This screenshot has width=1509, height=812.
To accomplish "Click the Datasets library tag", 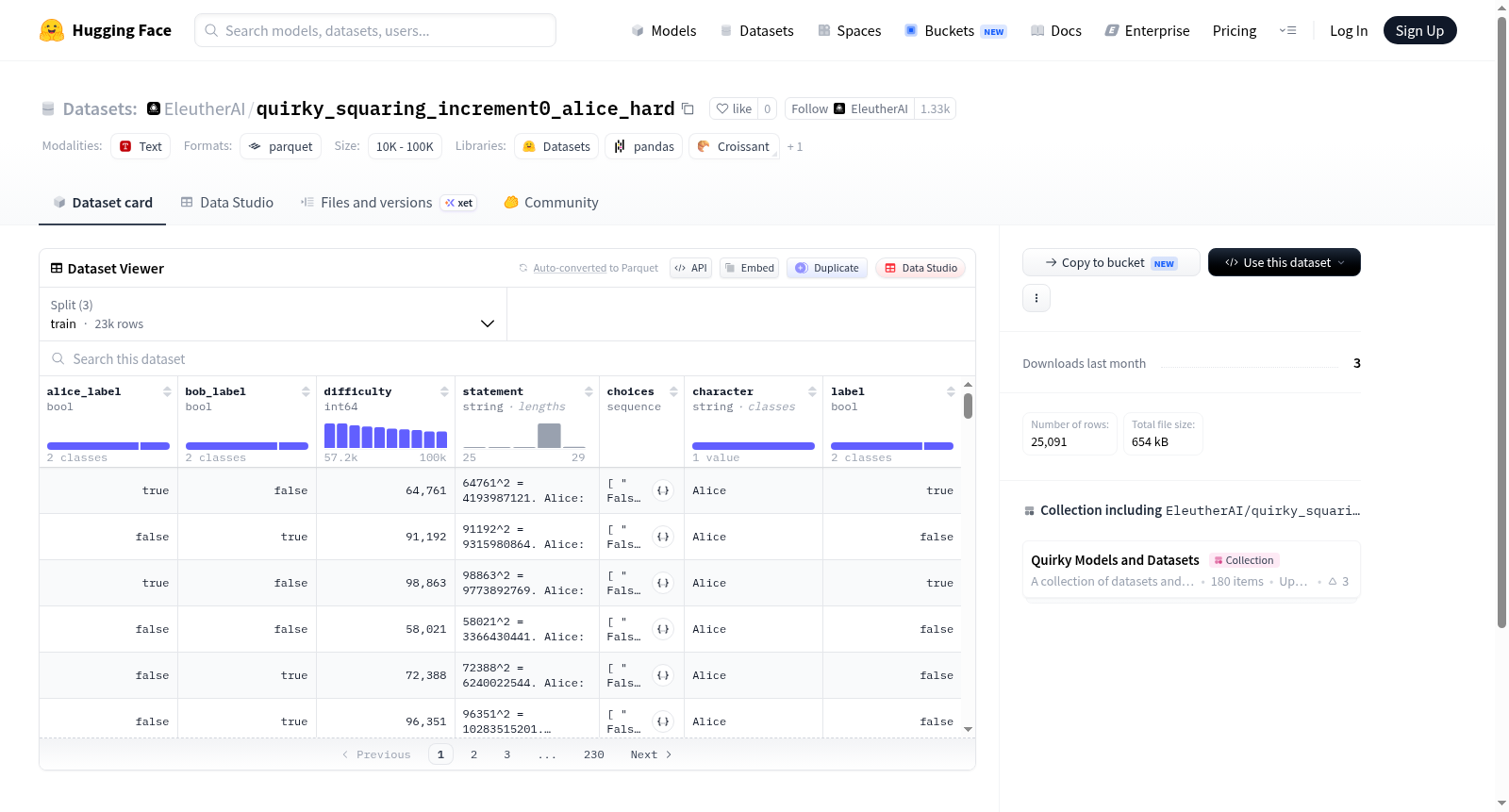I will [x=556, y=146].
